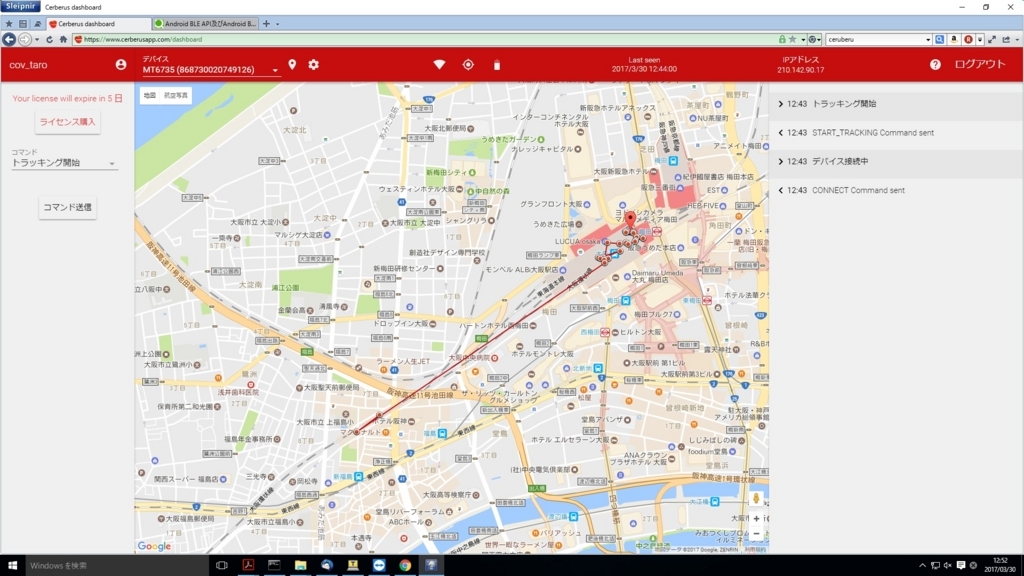Open bookmarks star panel in tab bar
1024x576 pixels.
click(8, 24)
